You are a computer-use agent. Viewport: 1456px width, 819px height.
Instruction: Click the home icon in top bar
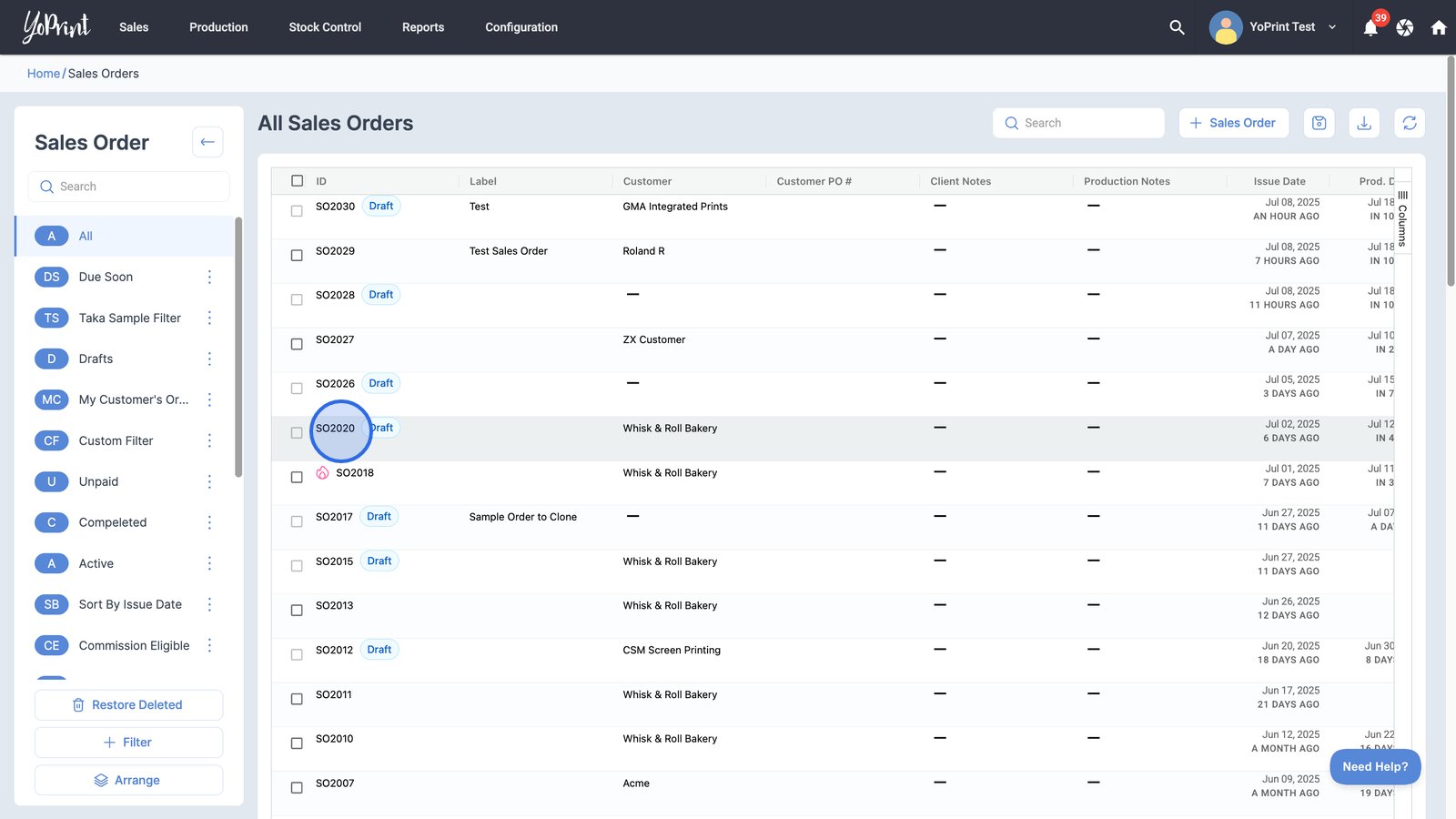(x=1439, y=28)
